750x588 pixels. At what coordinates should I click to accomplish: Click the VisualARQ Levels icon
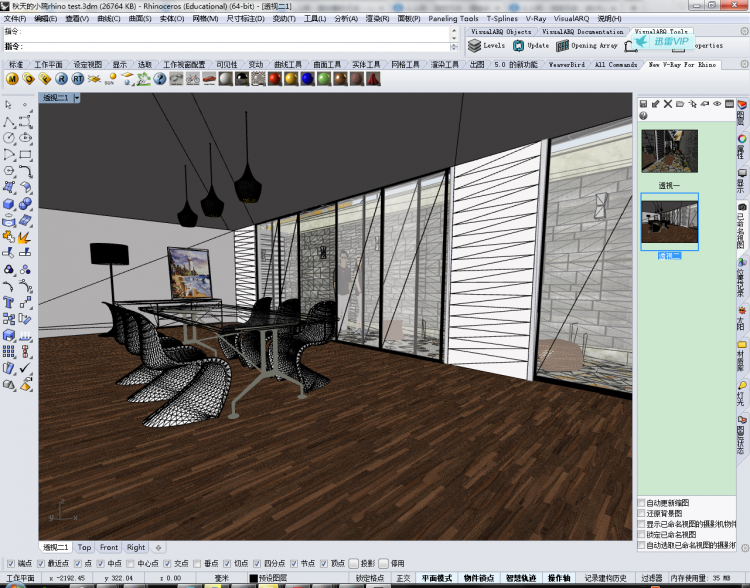click(486, 45)
